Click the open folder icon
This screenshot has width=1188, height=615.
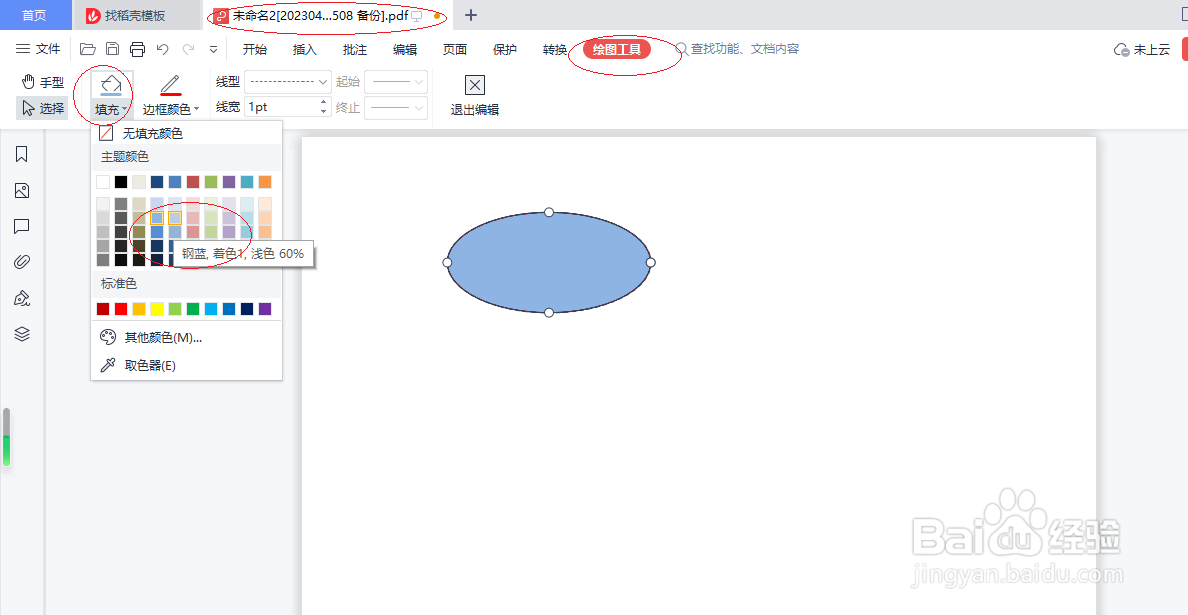88,49
